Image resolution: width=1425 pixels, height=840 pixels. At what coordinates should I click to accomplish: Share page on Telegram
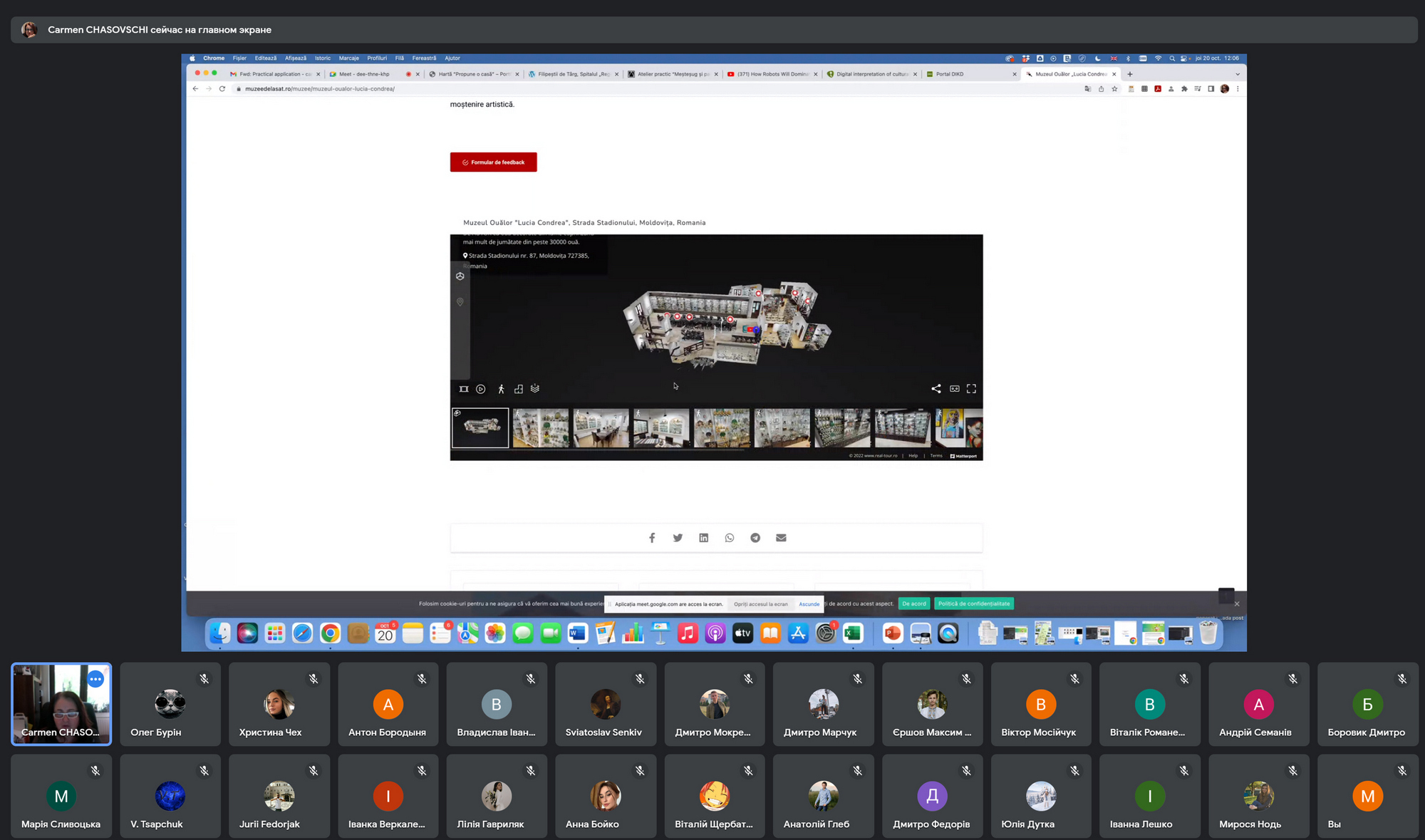755,538
